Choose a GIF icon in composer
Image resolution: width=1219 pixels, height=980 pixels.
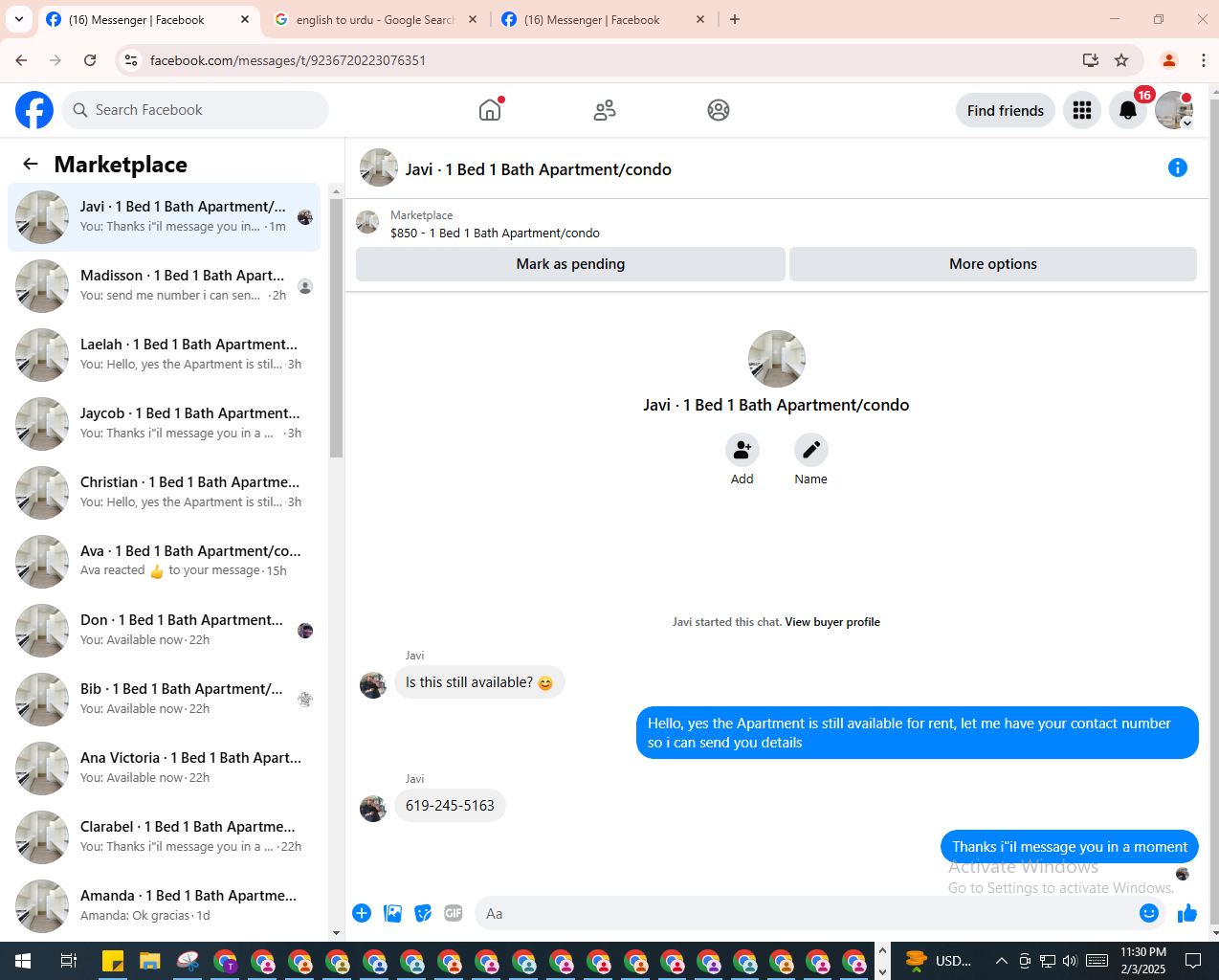point(454,913)
